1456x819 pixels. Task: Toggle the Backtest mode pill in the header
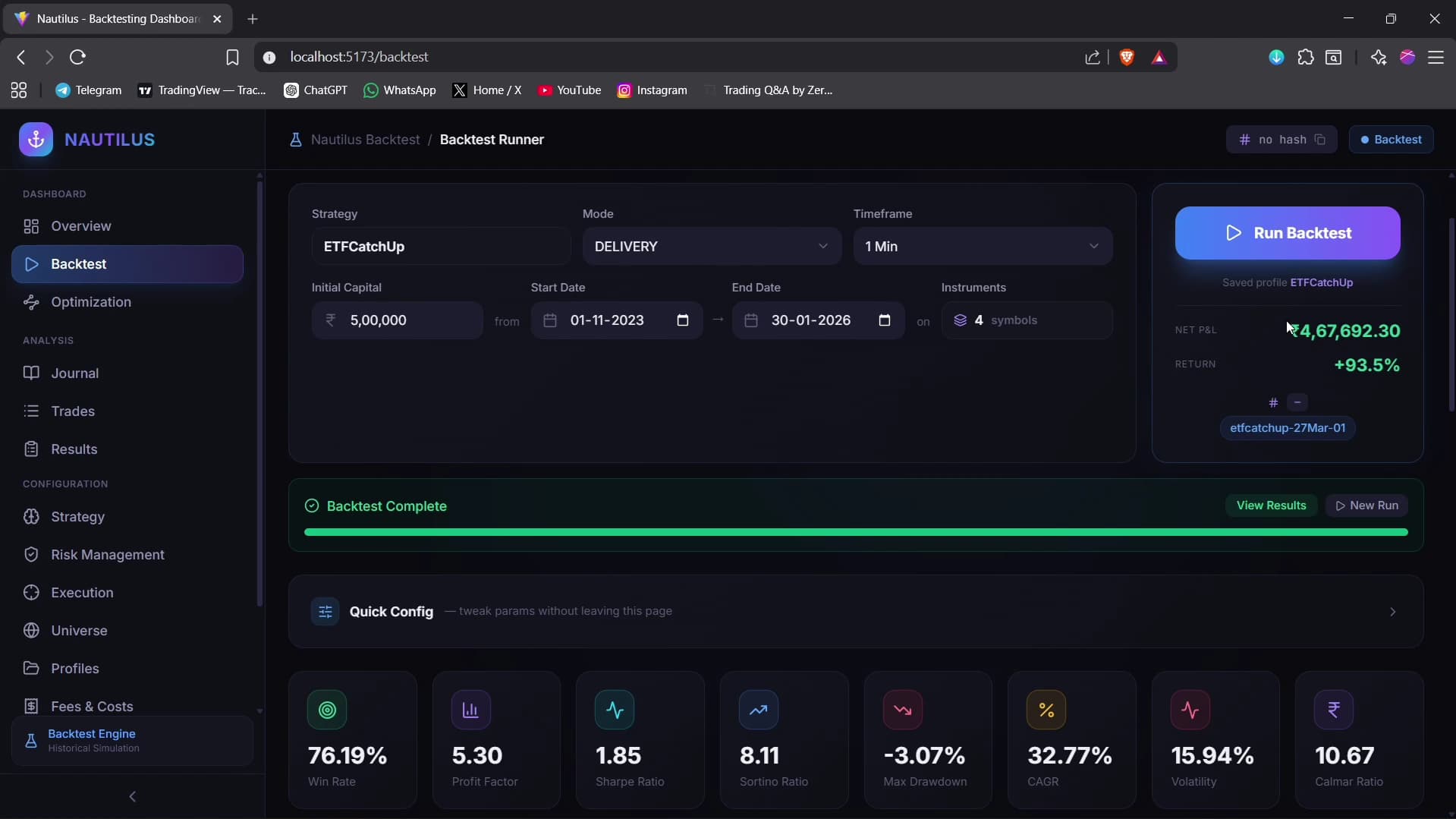1391,140
